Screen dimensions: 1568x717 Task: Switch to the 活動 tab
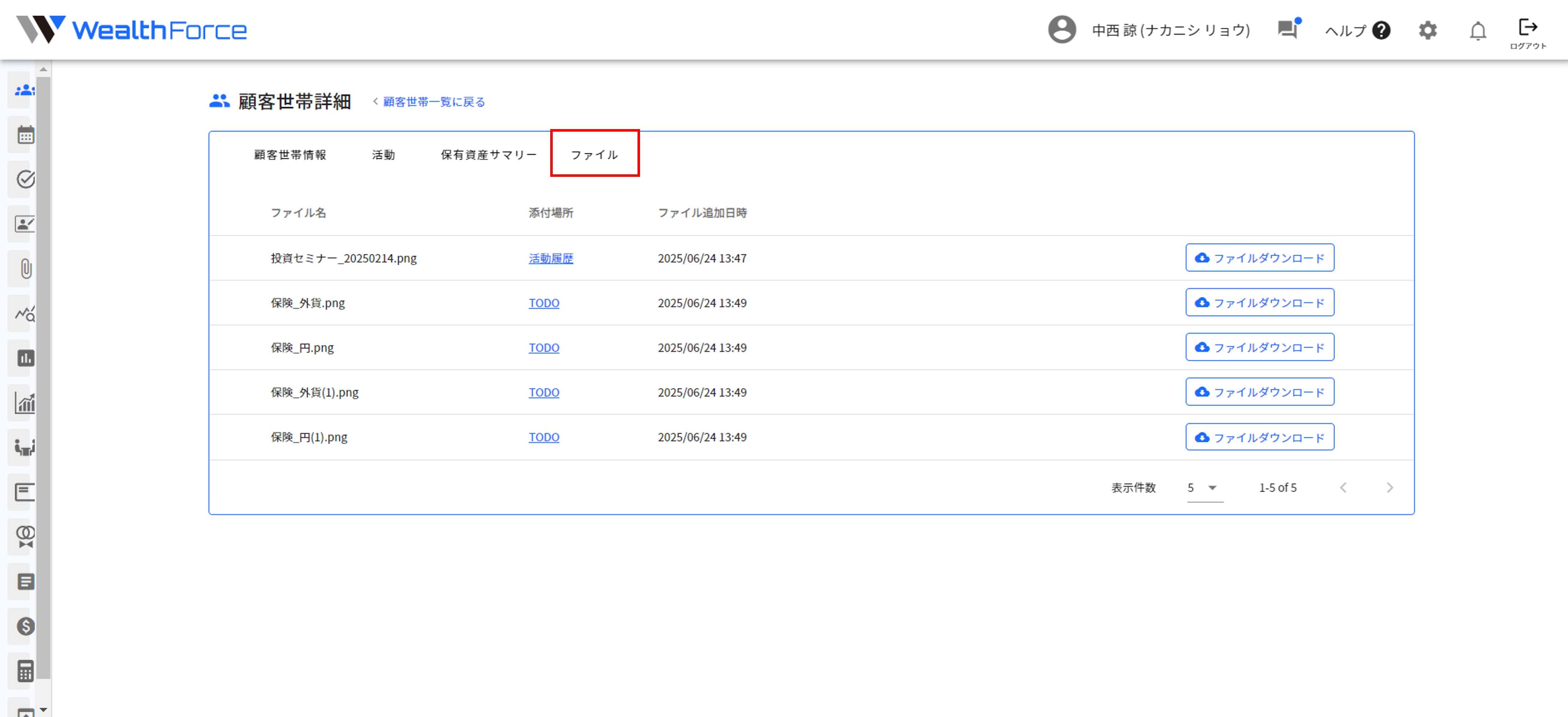(383, 155)
